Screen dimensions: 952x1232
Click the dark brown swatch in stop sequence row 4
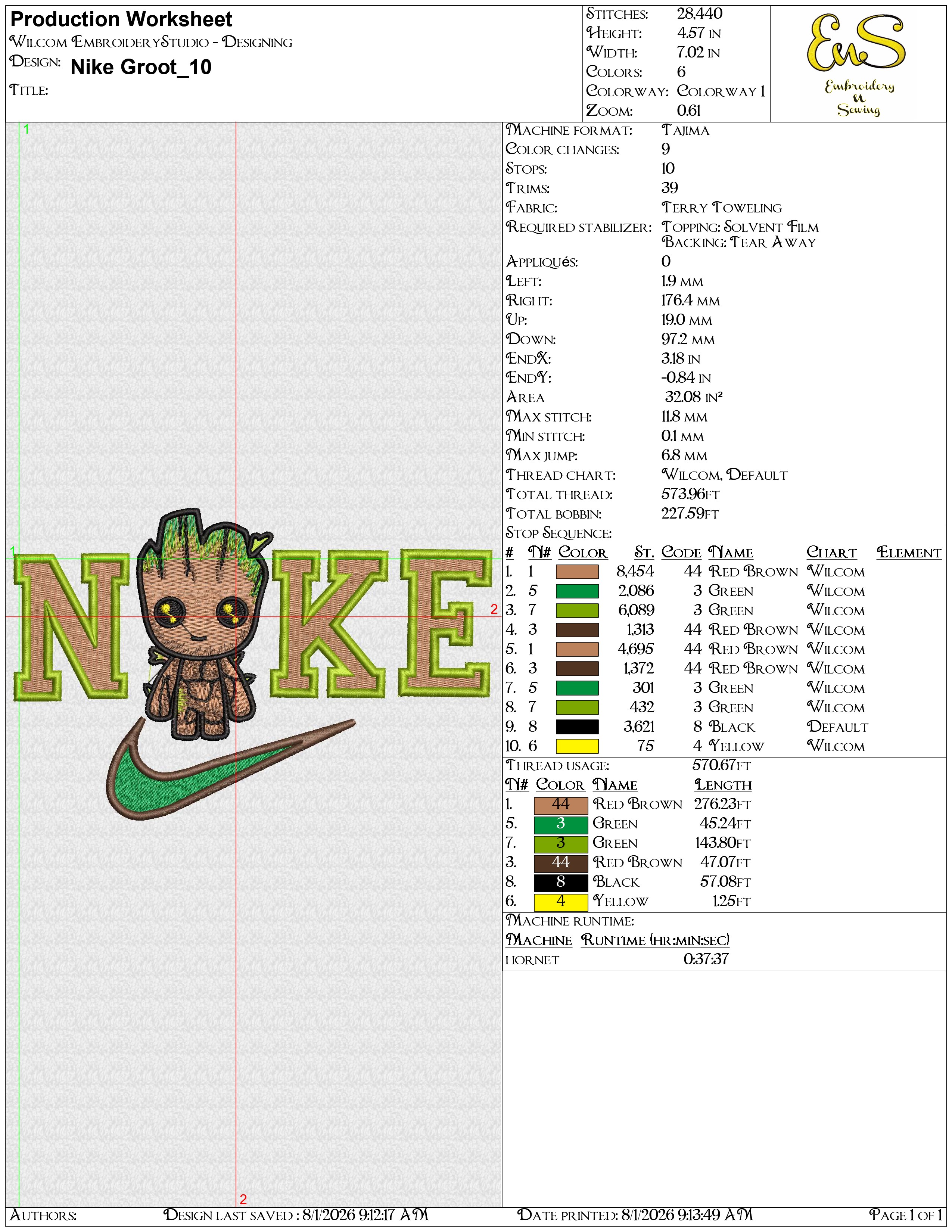(x=577, y=630)
